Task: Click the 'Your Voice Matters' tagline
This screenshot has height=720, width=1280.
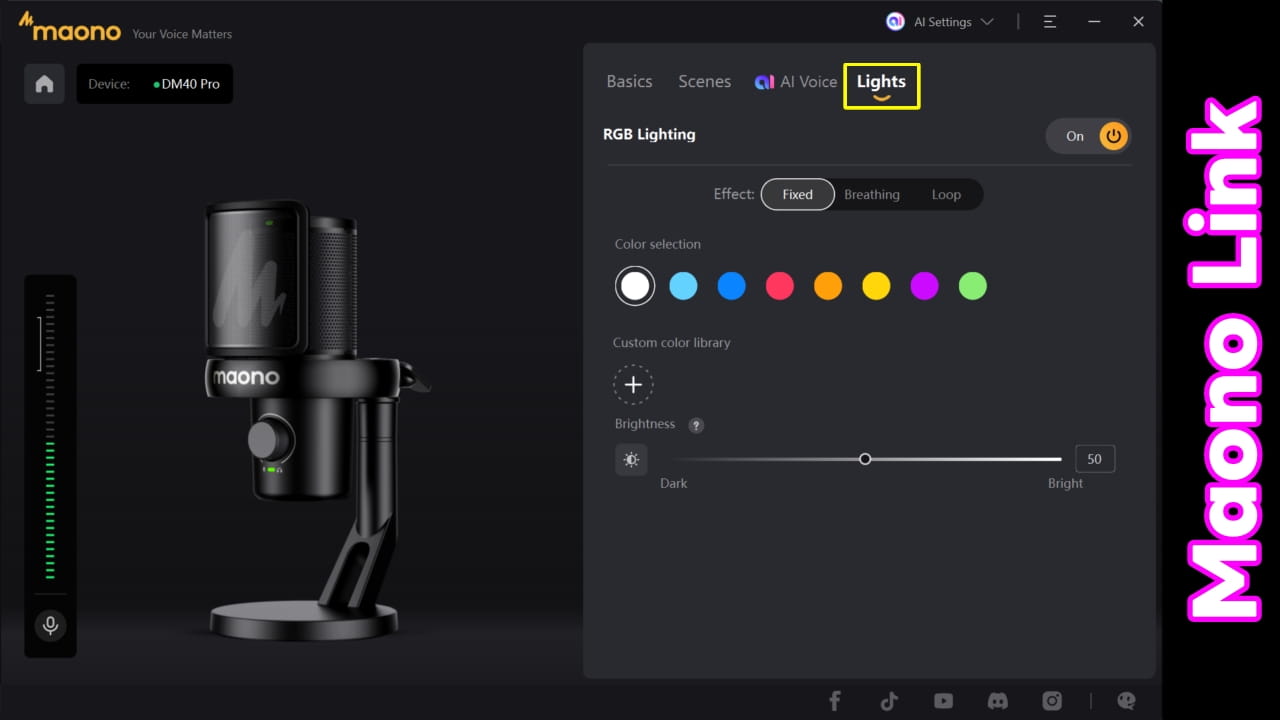Action: 182,34
